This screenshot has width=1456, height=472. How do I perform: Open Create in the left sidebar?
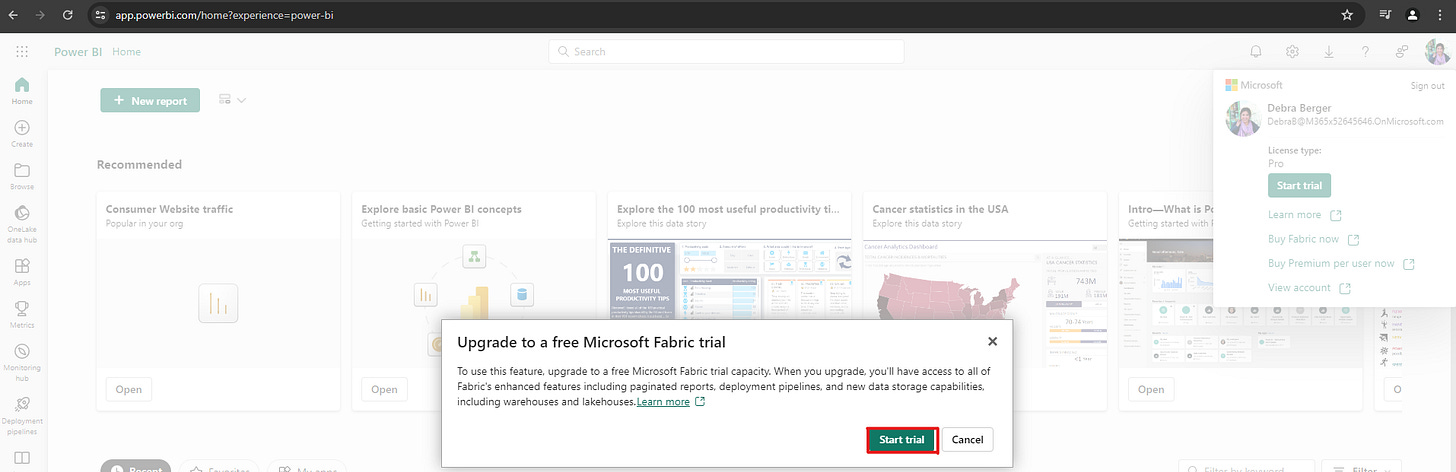pyautogui.click(x=22, y=134)
